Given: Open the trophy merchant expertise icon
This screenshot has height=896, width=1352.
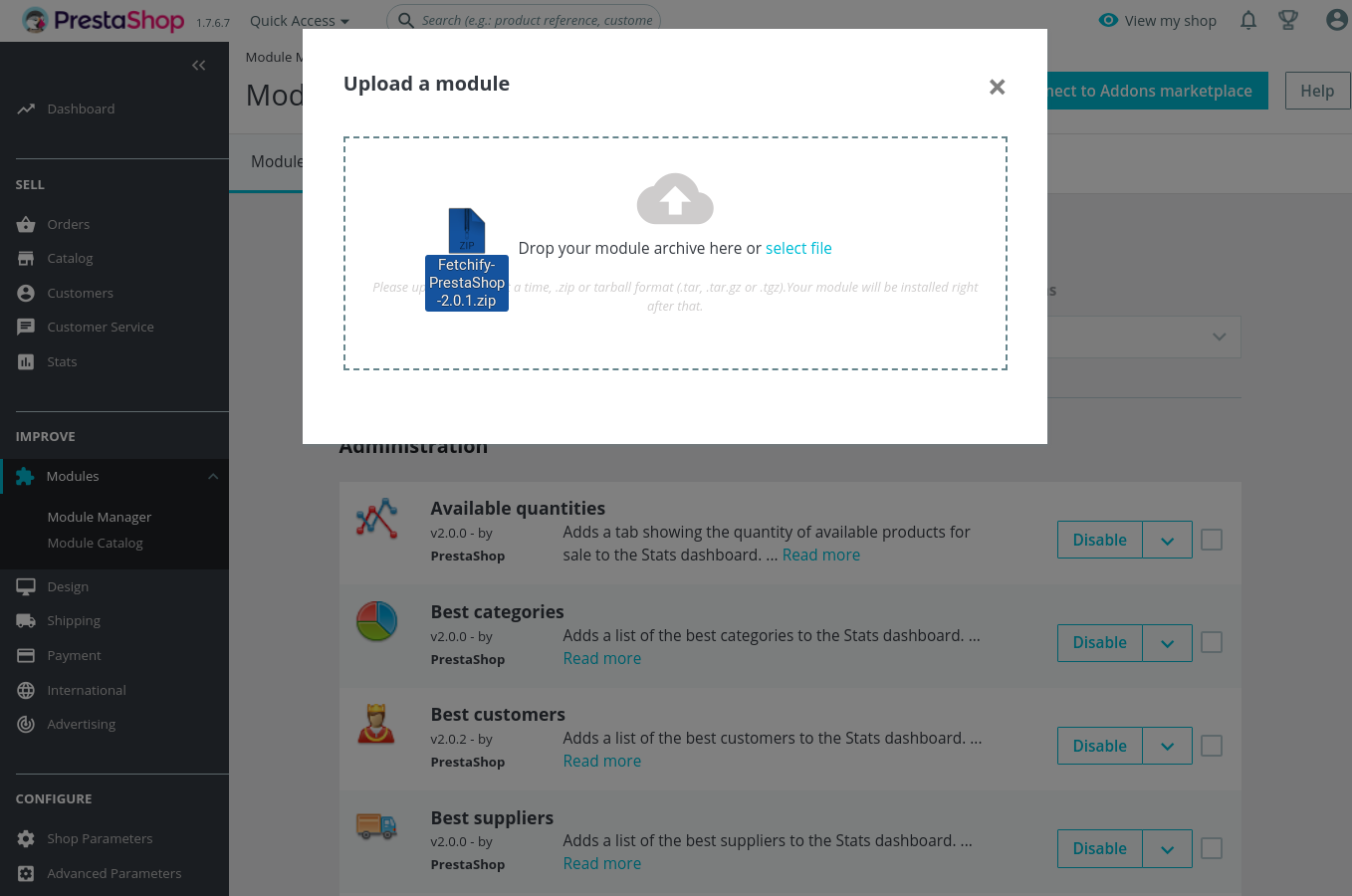Looking at the screenshot, I should click(x=1288, y=20).
